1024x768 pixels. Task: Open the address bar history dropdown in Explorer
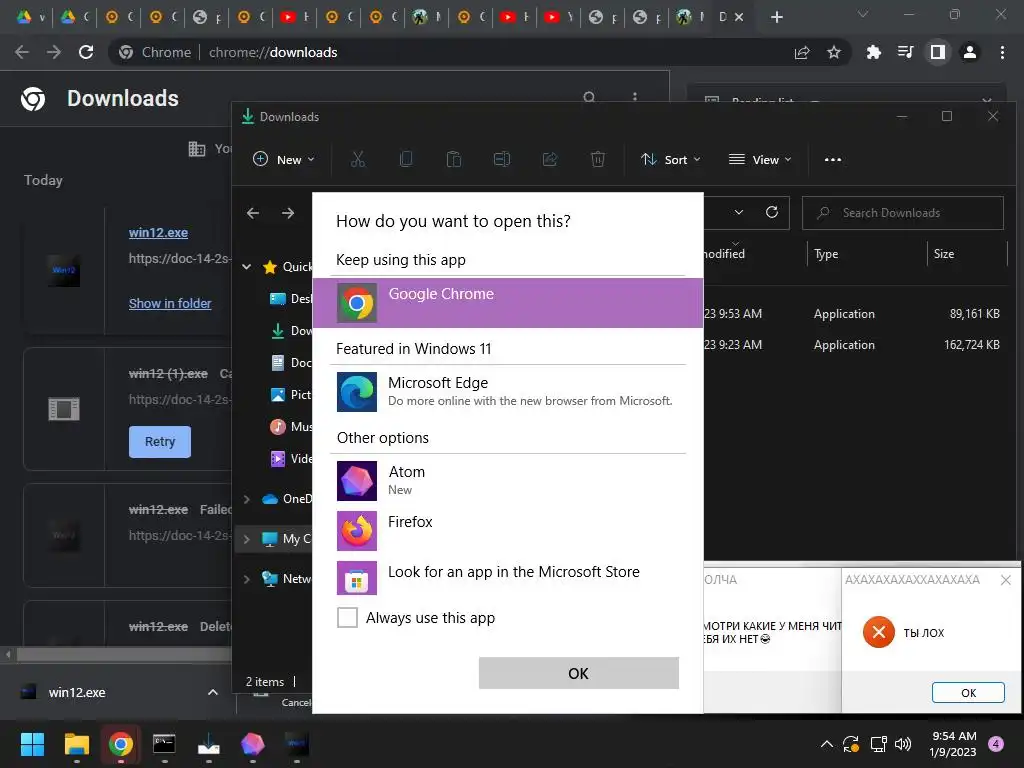(739, 212)
